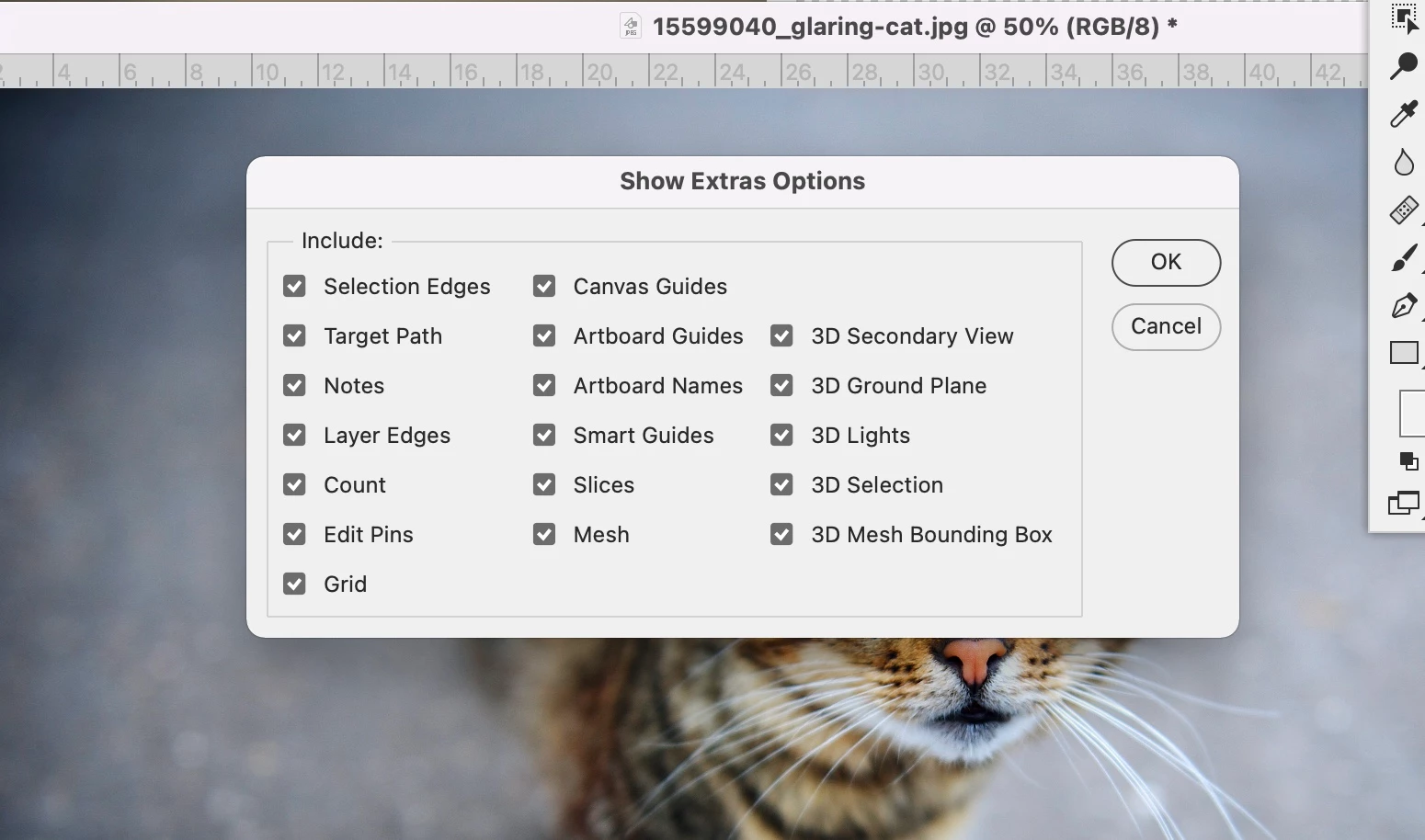1425x840 pixels.
Task: Uncheck the Count checkbox
Action: click(294, 485)
